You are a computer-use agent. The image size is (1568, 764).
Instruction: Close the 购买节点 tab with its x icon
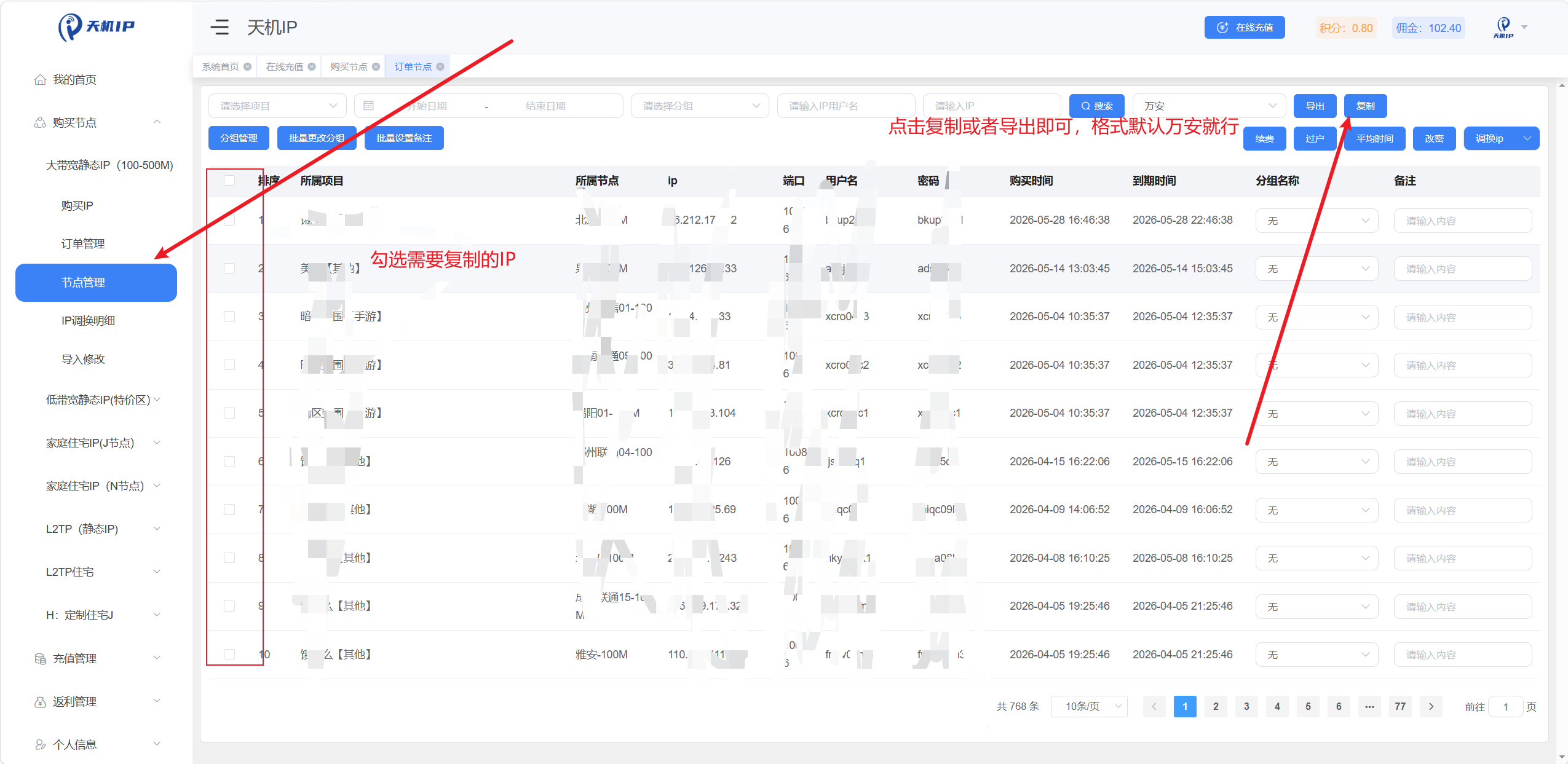pos(376,66)
